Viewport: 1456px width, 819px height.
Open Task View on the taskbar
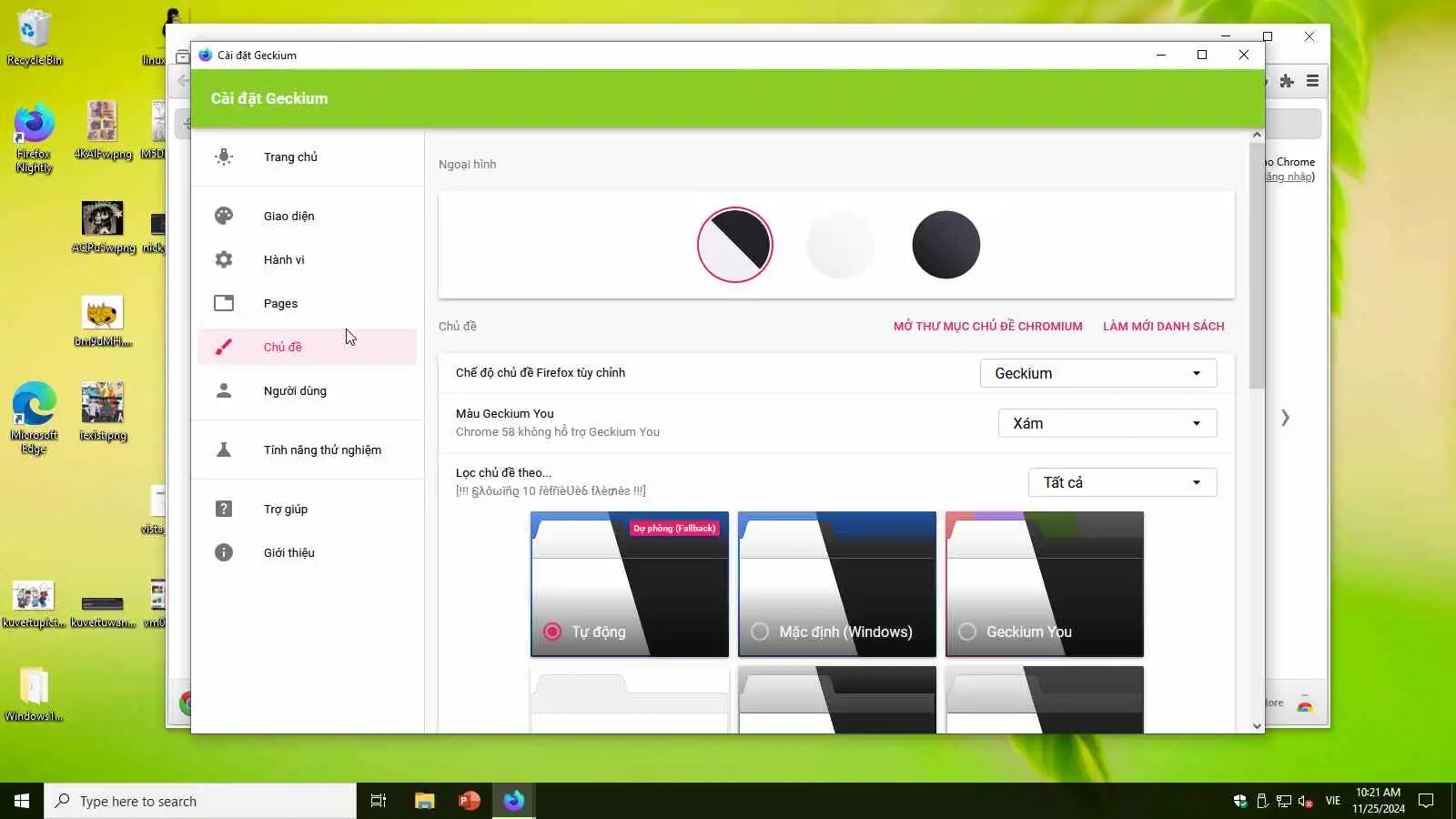click(379, 801)
